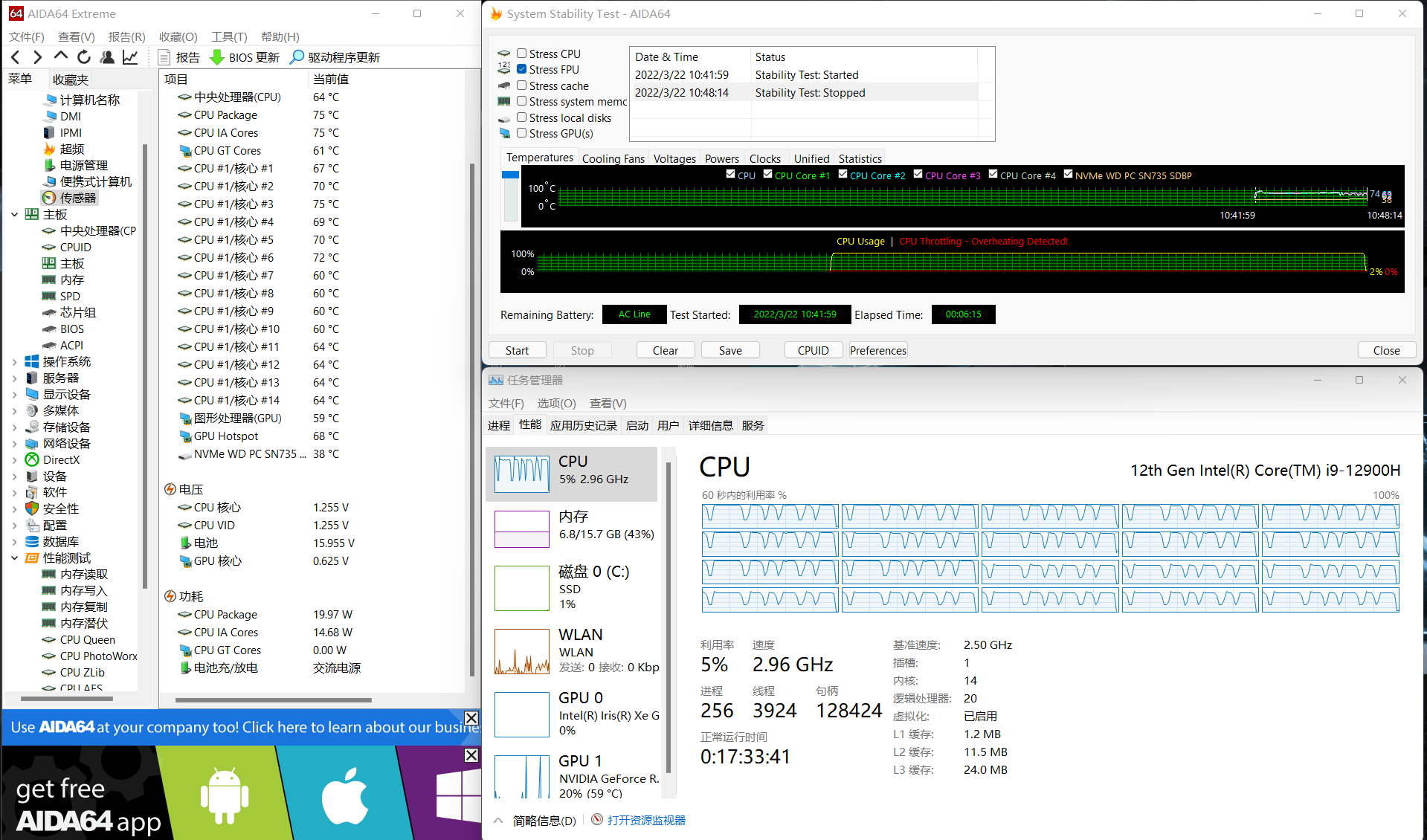Image resolution: width=1427 pixels, height=840 pixels.
Task: Enable the Stress system memory checkbox
Action: point(522,101)
